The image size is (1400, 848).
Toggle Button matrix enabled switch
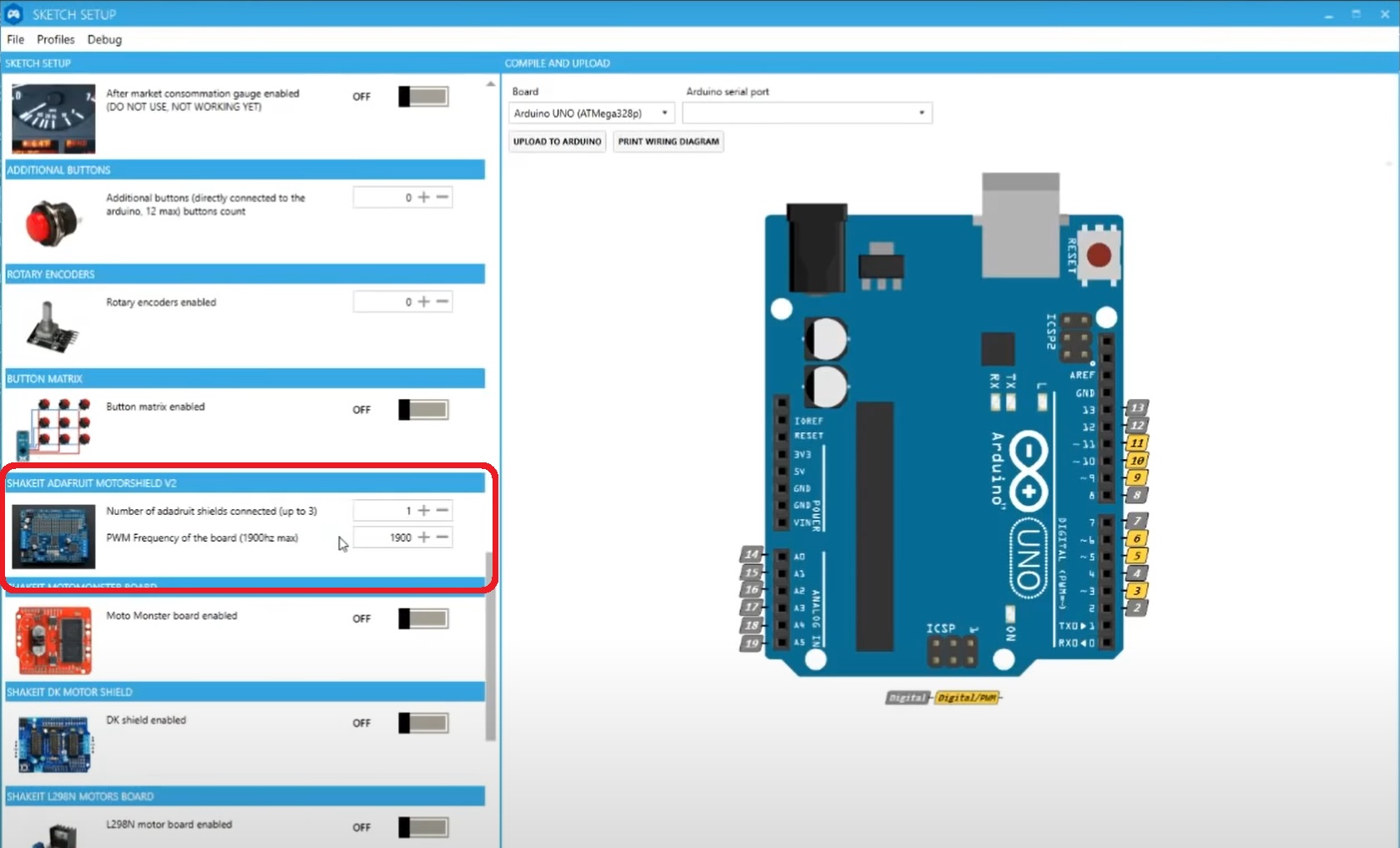click(423, 410)
